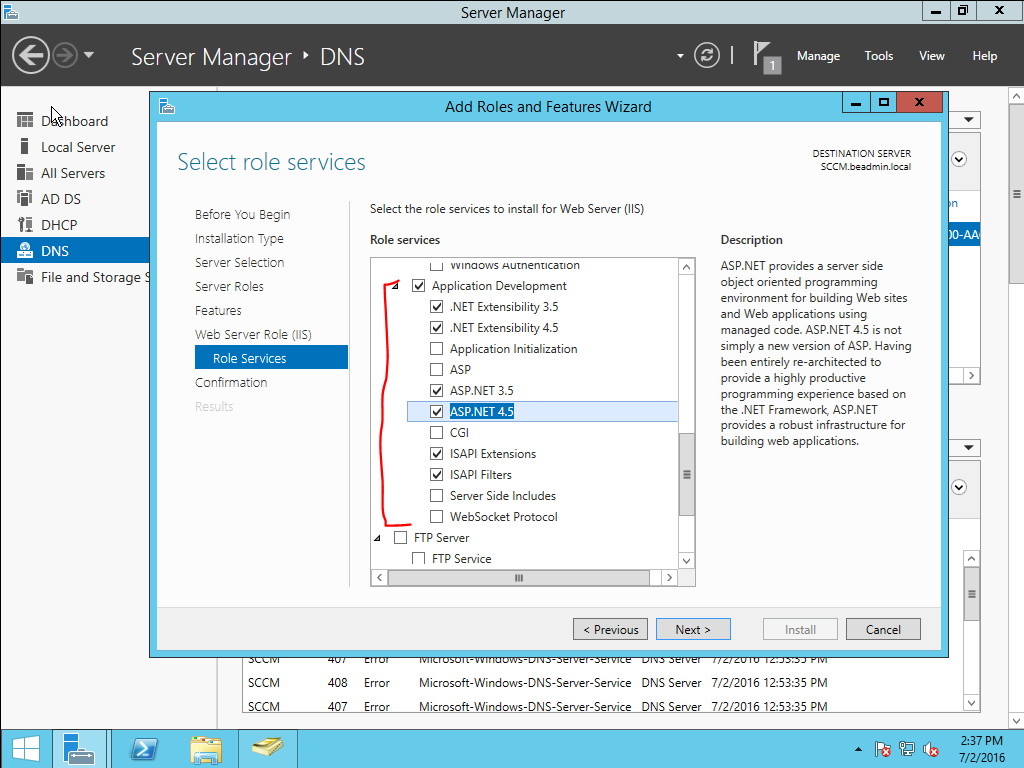The height and width of the screenshot is (768, 1024).
Task: Check the ASP role service
Action: click(x=436, y=369)
